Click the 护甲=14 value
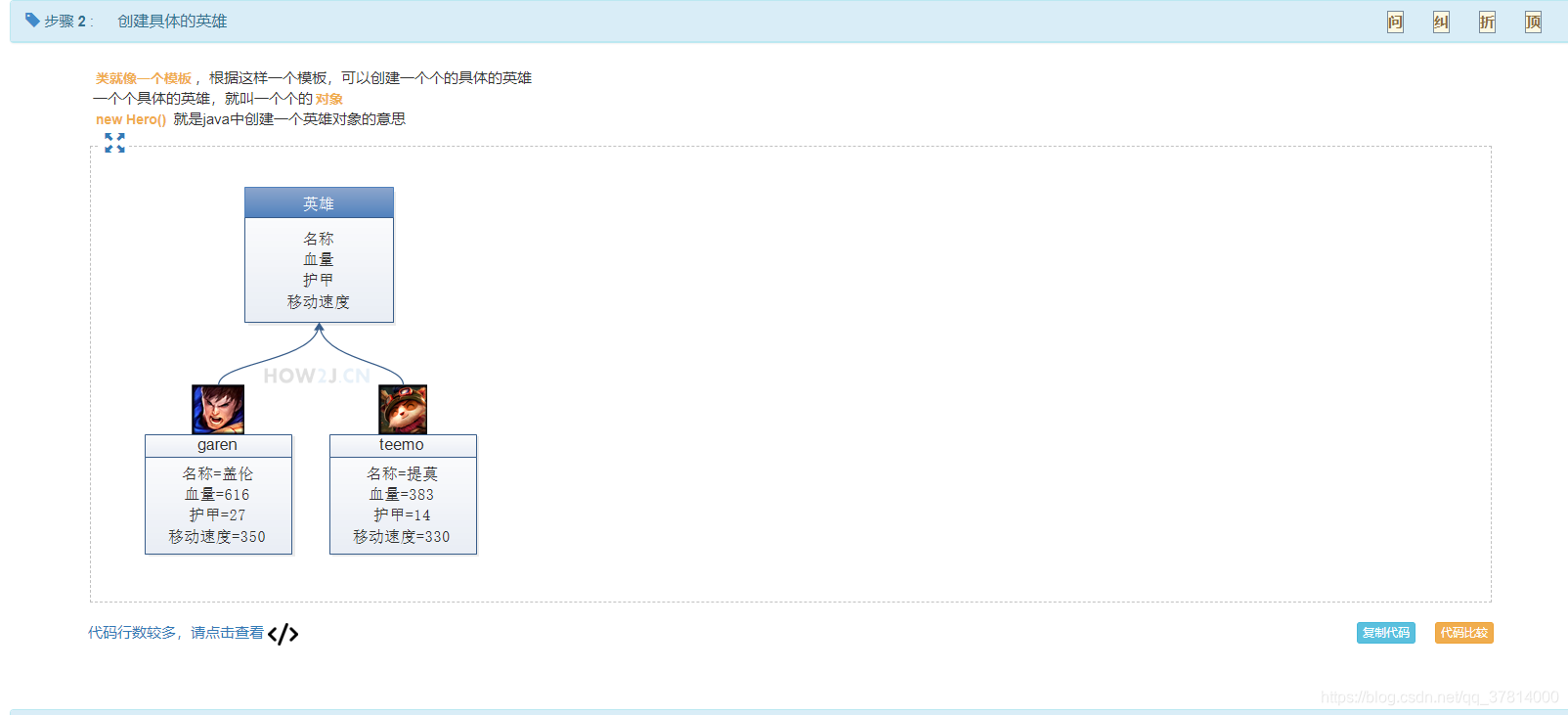Viewport: 1568px width, 715px height. [402, 515]
